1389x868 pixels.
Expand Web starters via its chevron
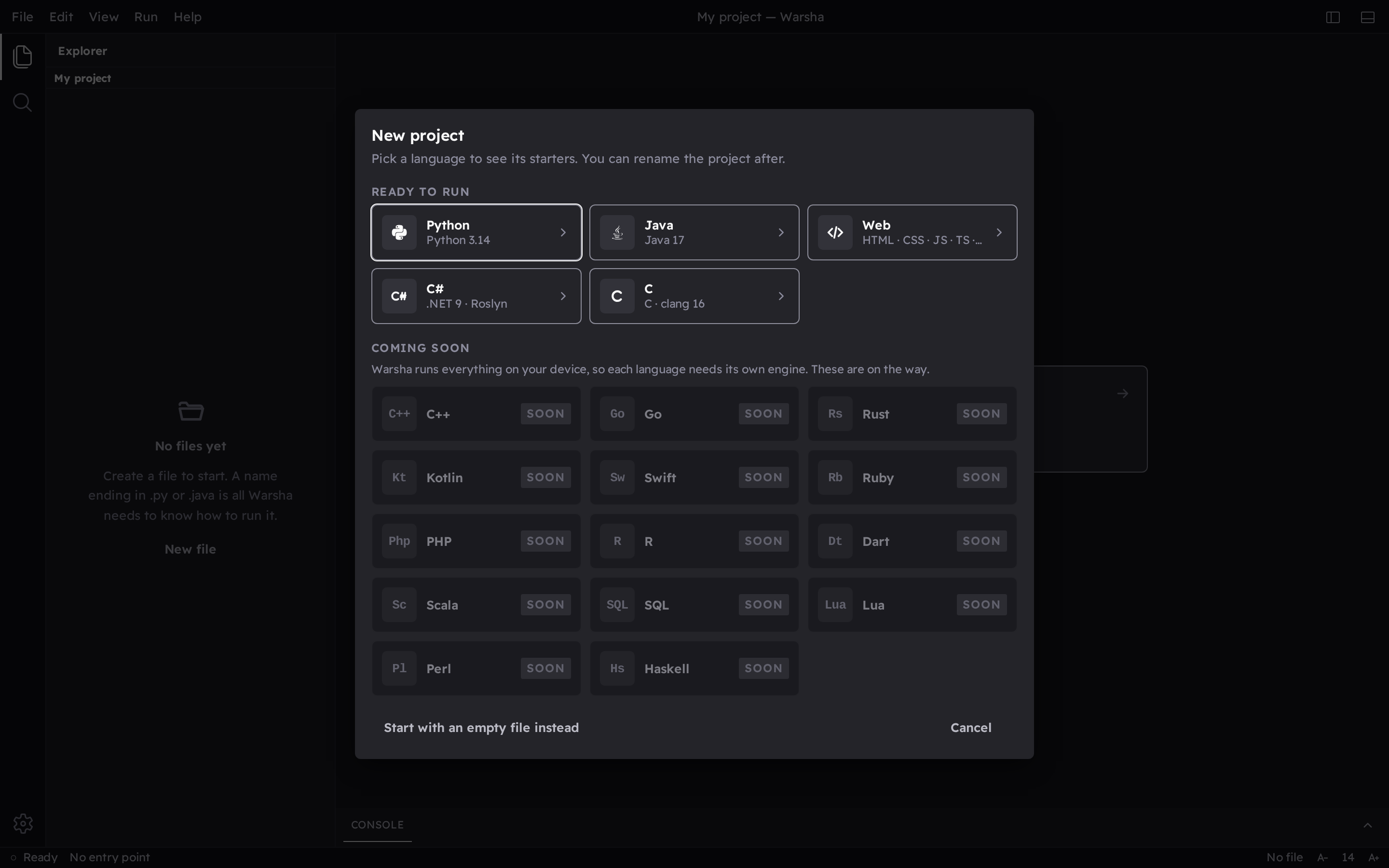tap(999, 232)
